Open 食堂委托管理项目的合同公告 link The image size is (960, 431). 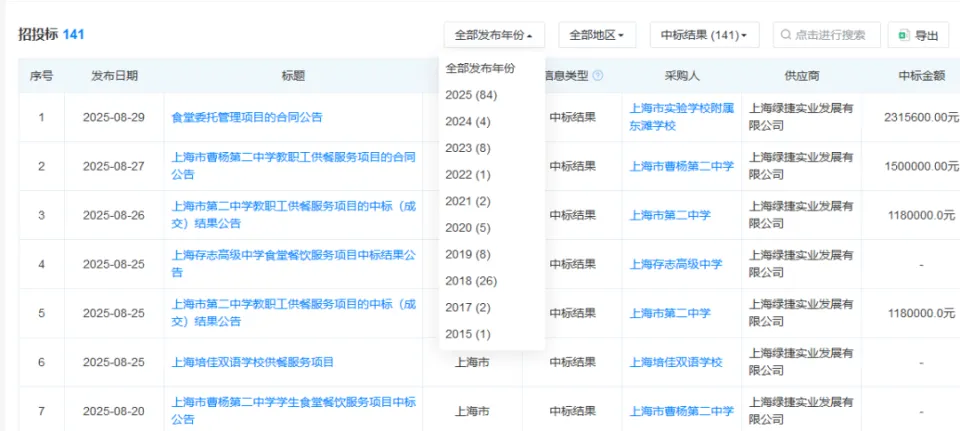pyautogui.click(x=247, y=117)
